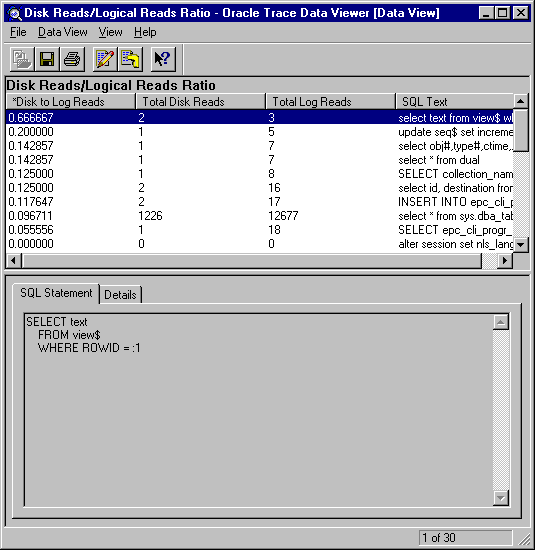The height and width of the screenshot is (550, 535).
Task: Click the SQL Text column header
Action: pyautogui.click(x=455, y=102)
